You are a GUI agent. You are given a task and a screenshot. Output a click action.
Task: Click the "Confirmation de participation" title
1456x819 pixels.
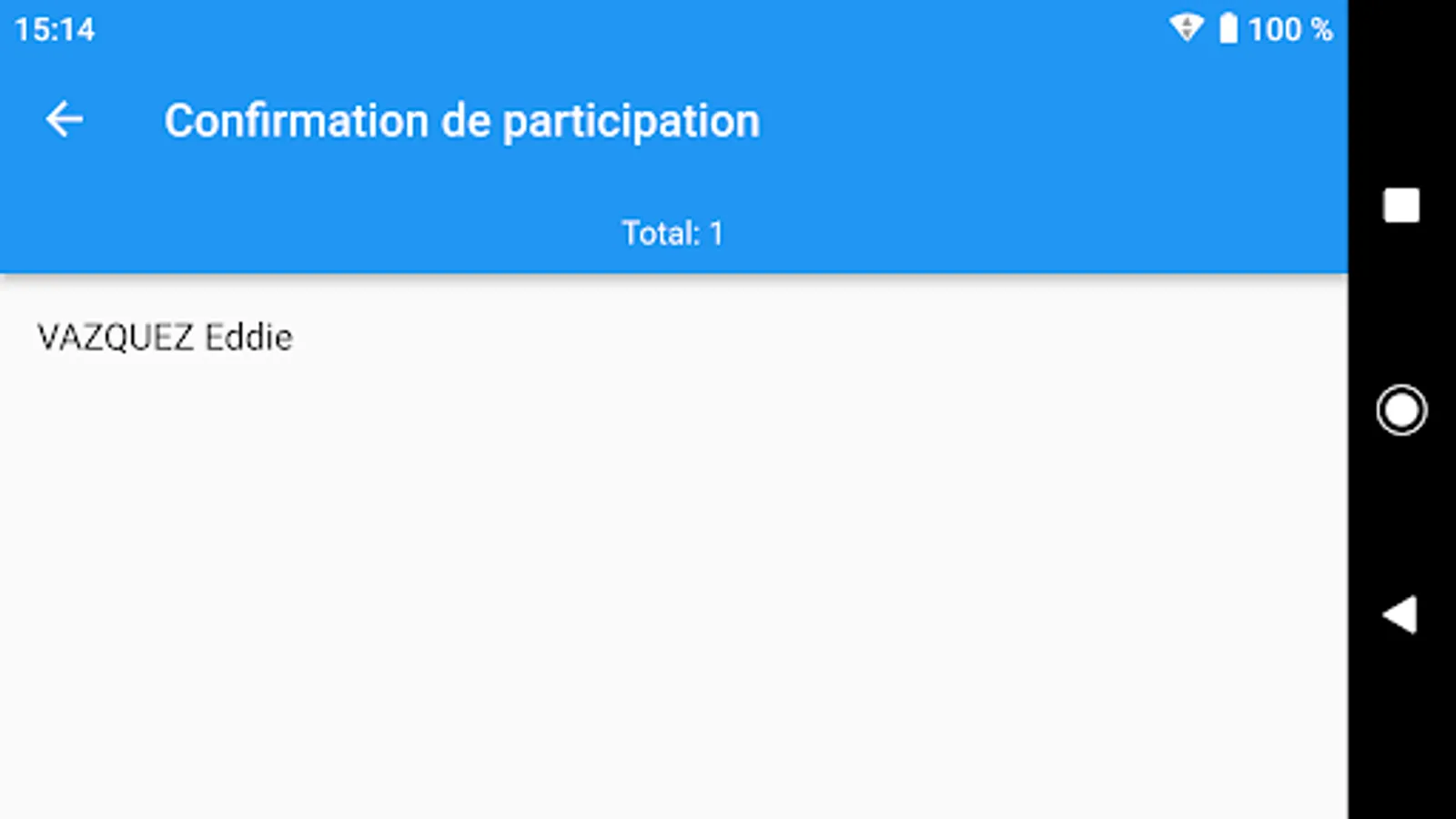click(x=461, y=121)
